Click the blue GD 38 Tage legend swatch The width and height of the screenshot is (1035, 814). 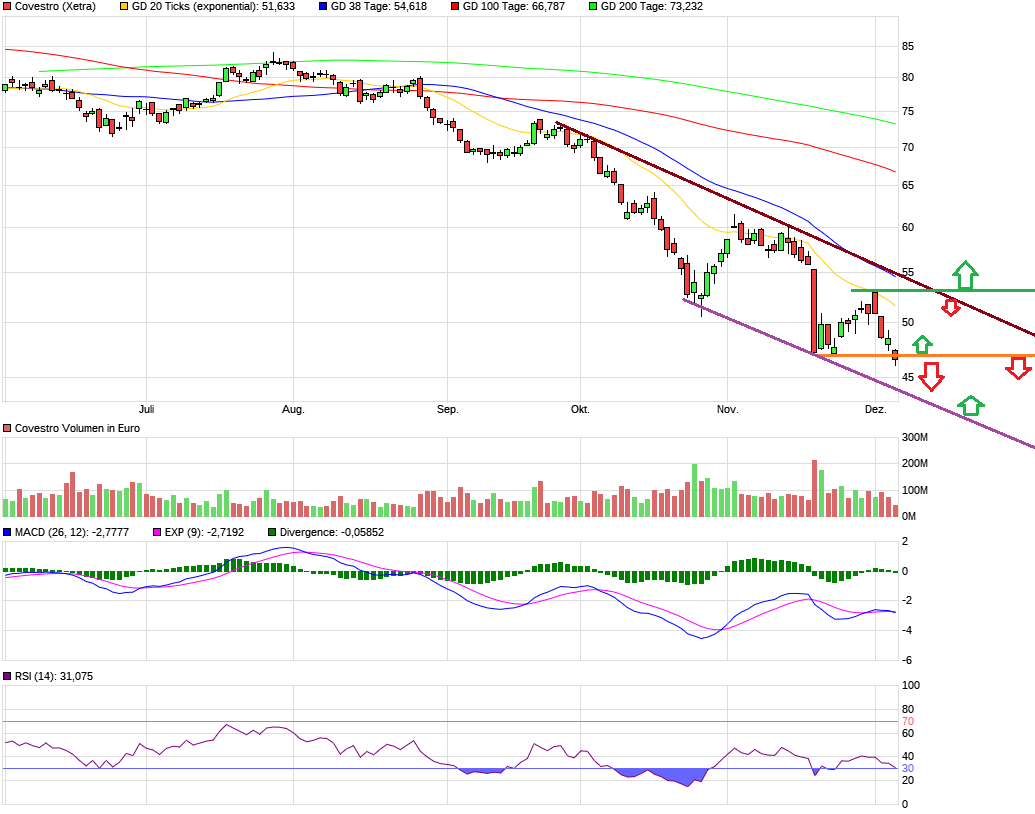click(x=323, y=7)
